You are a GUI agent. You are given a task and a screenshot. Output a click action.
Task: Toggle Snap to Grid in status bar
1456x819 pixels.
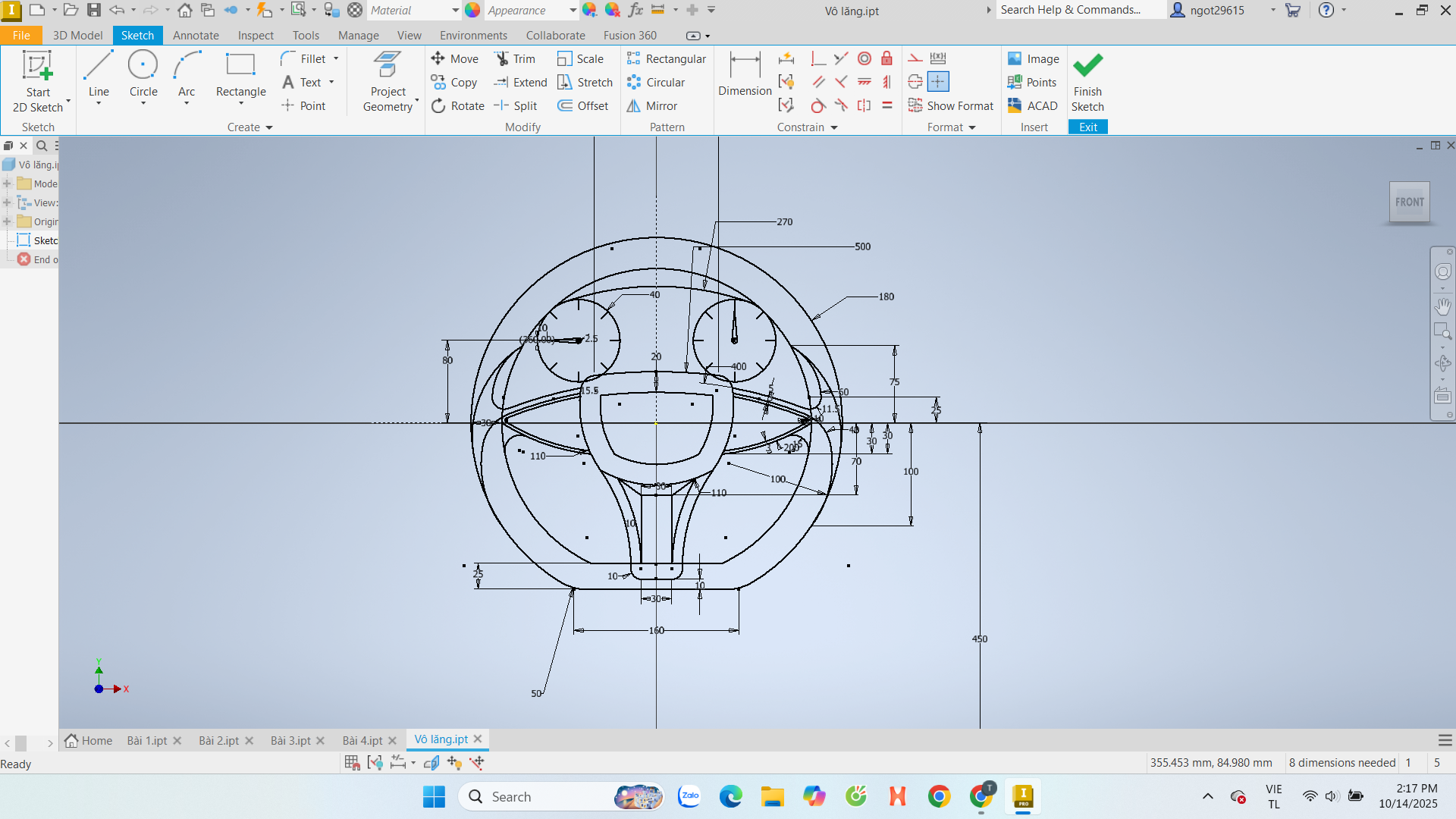pyautogui.click(x=352, y=763)
